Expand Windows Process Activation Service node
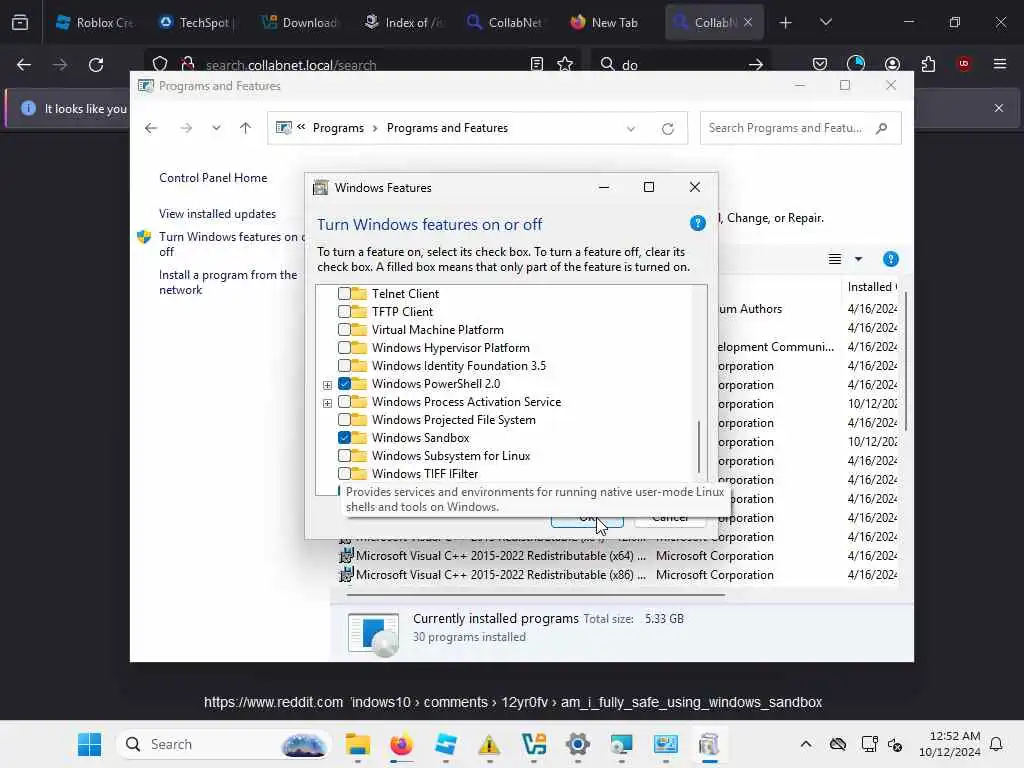This screenshot has height=768, width=1024. (327, 403)
